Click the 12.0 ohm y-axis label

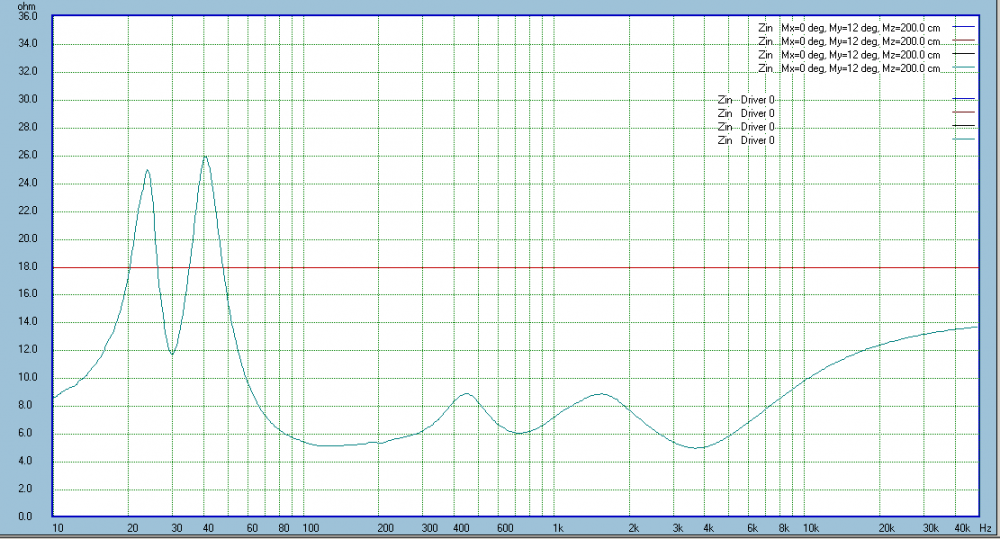[x=27, y=350]
